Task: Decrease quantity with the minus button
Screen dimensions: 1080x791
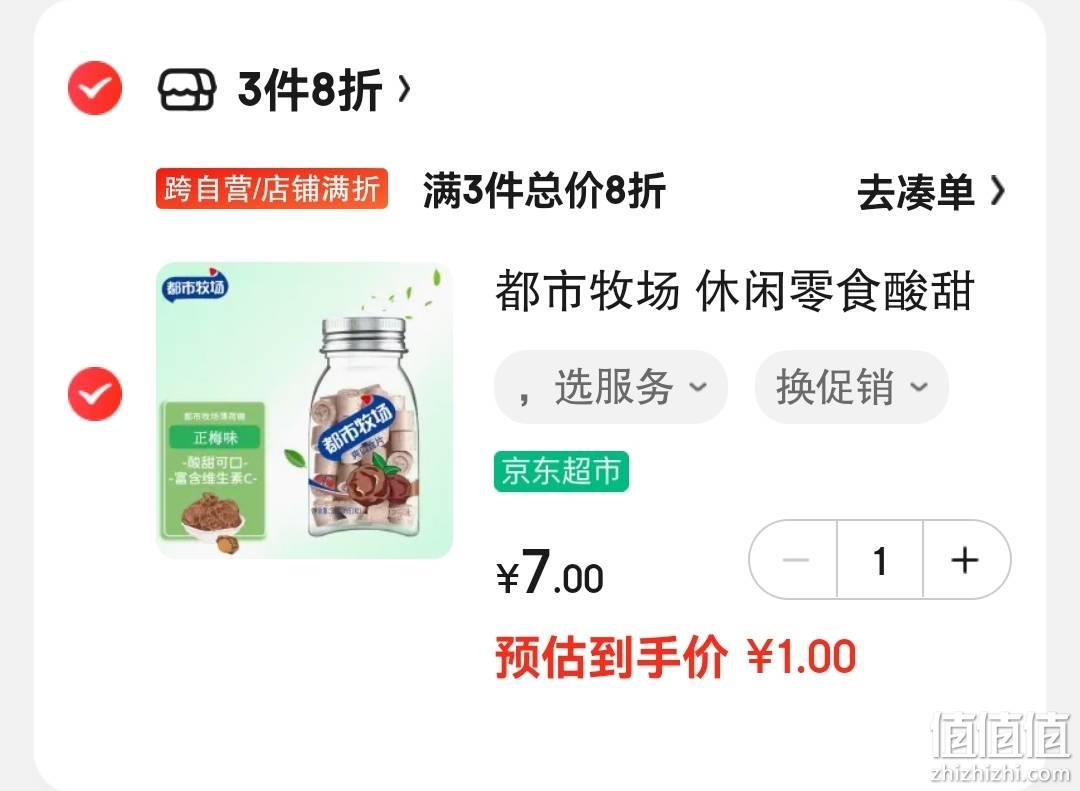Action: [794, 559]
